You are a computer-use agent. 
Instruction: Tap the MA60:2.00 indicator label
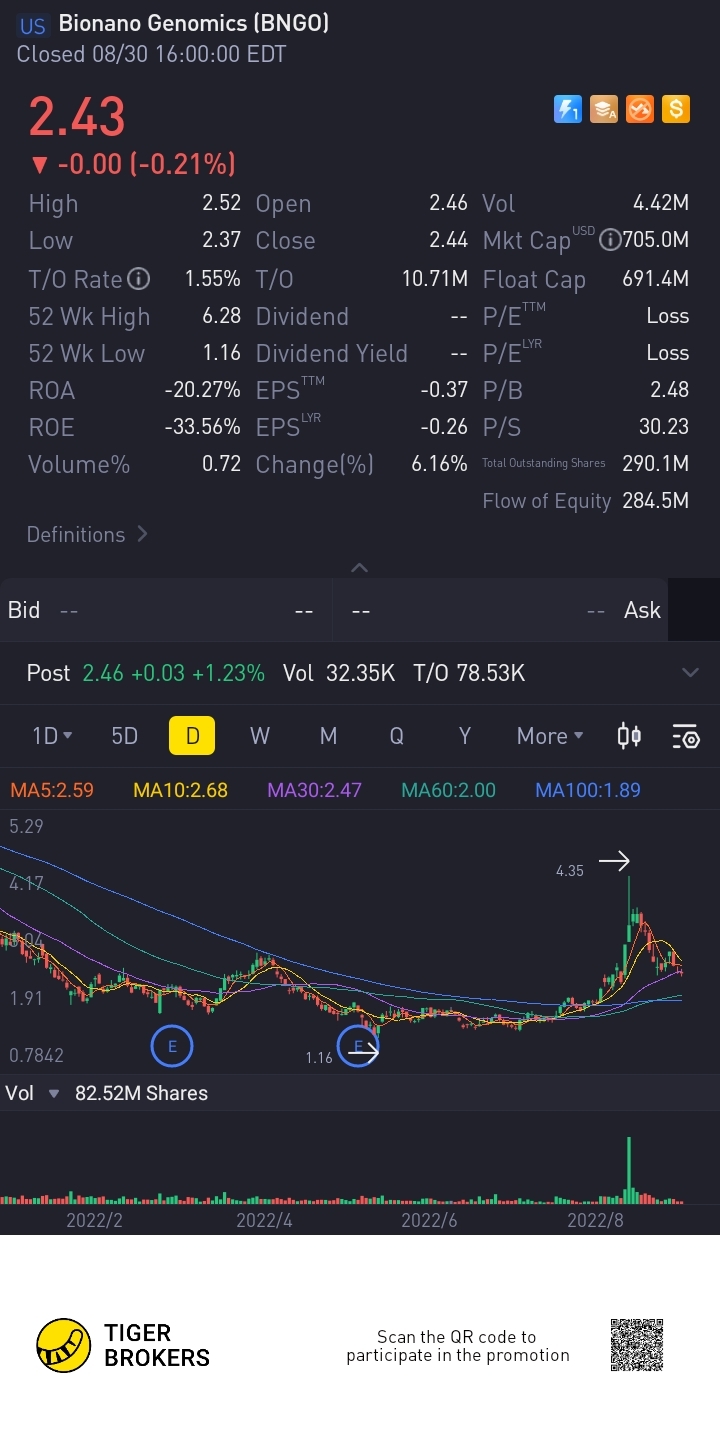point(448,790)
